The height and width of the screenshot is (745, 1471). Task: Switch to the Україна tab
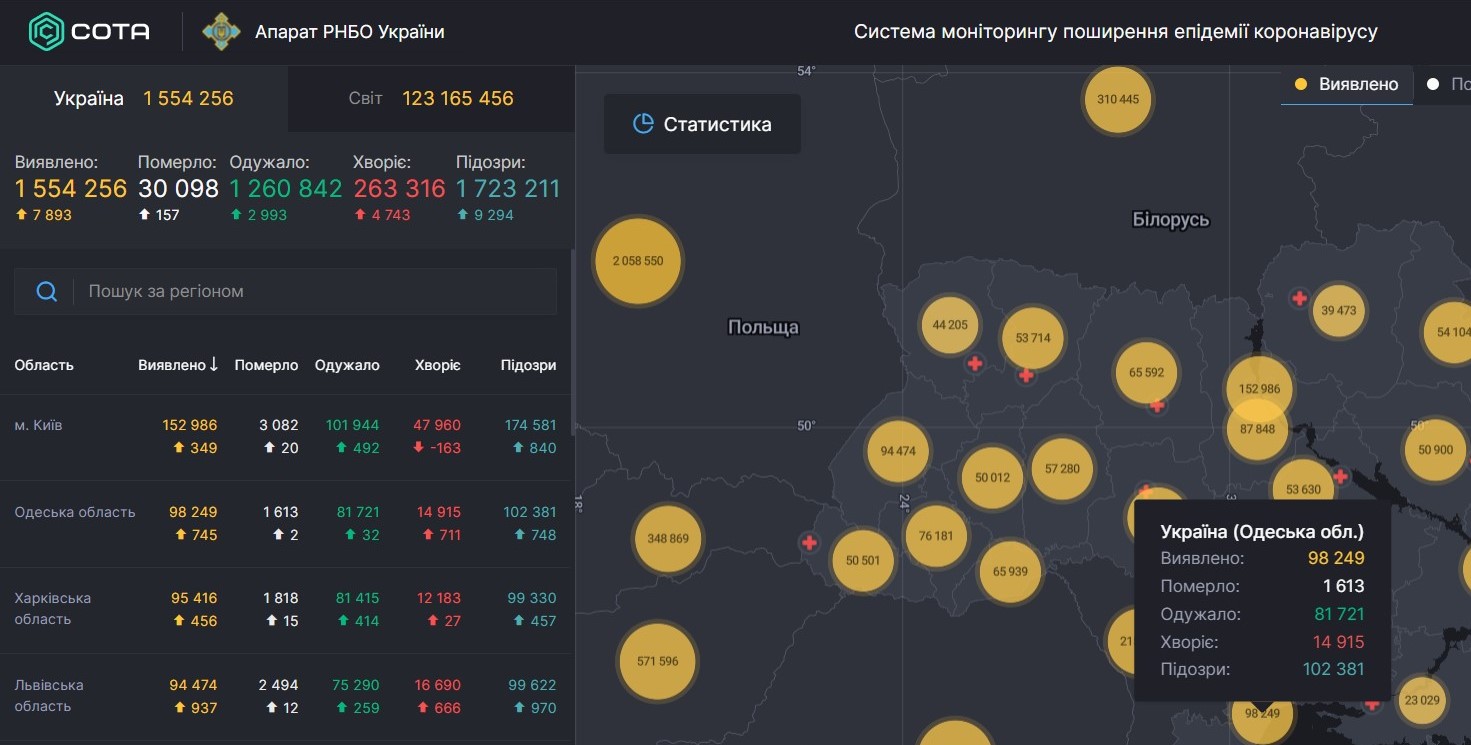144,98
